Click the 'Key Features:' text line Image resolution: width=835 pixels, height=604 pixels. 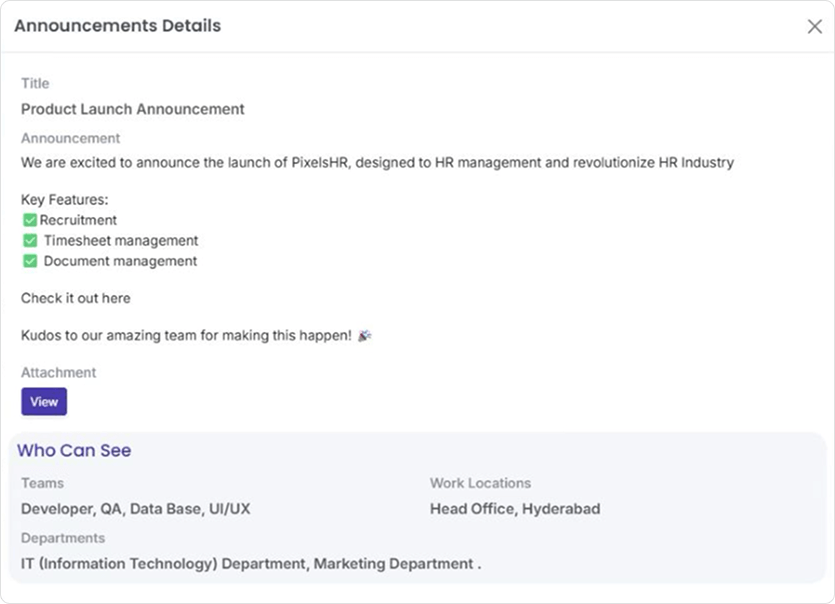[64, 200]
